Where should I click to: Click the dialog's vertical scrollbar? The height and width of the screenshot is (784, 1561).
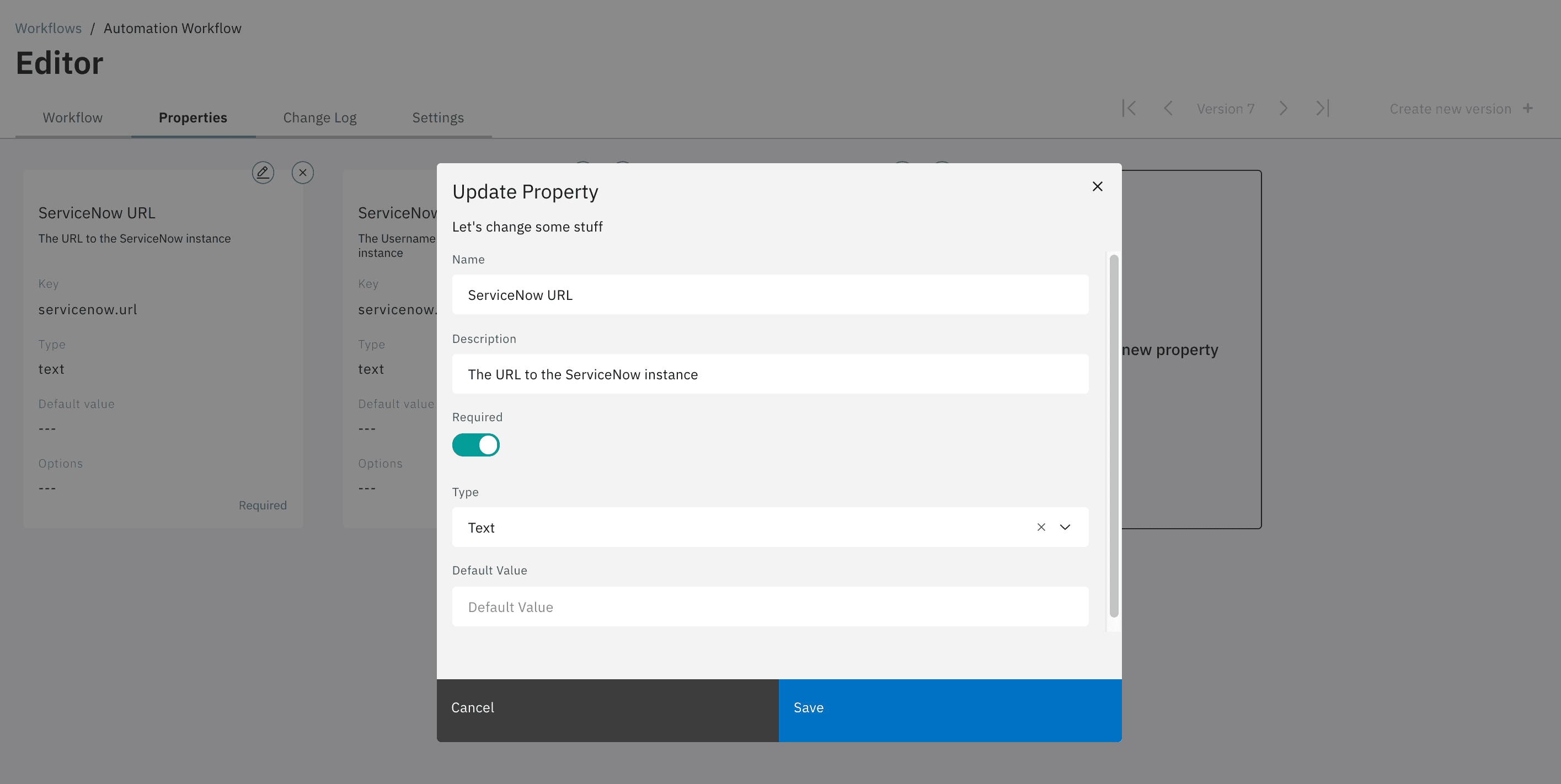(1114, 436)
